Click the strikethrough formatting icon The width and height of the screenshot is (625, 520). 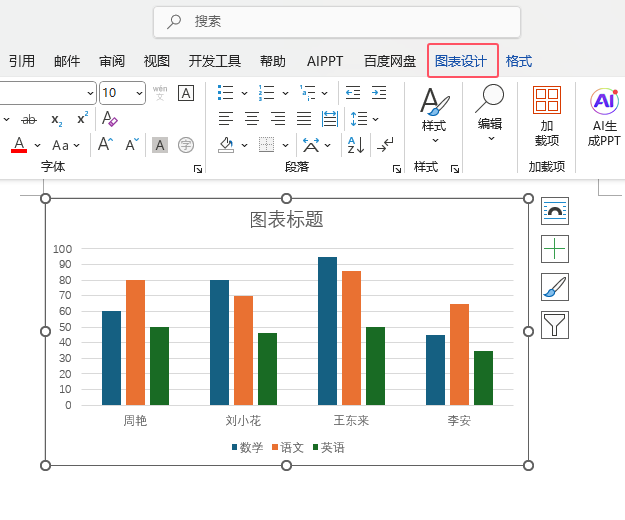[29, 119]
